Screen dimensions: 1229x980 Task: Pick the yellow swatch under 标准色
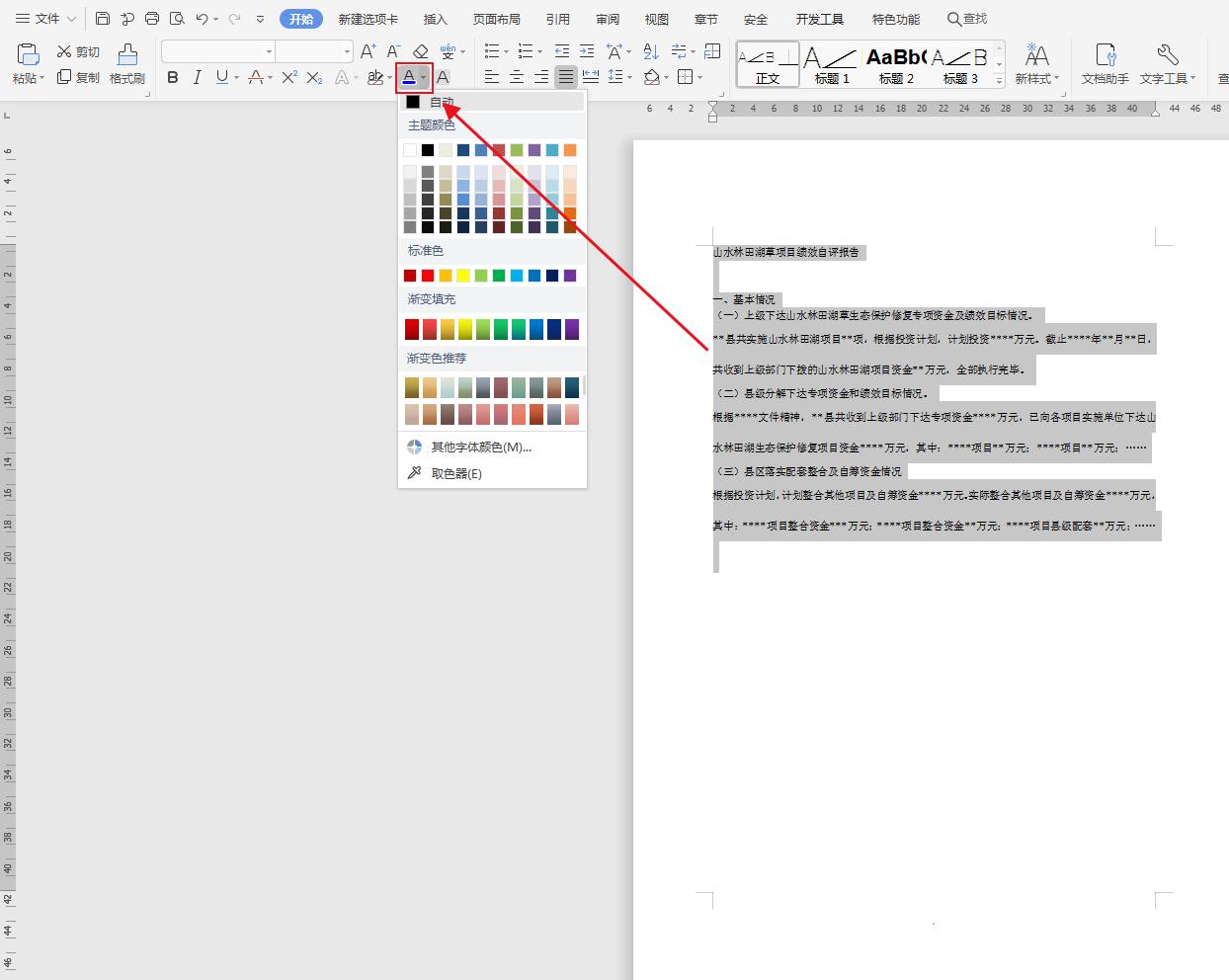(463, 276)
